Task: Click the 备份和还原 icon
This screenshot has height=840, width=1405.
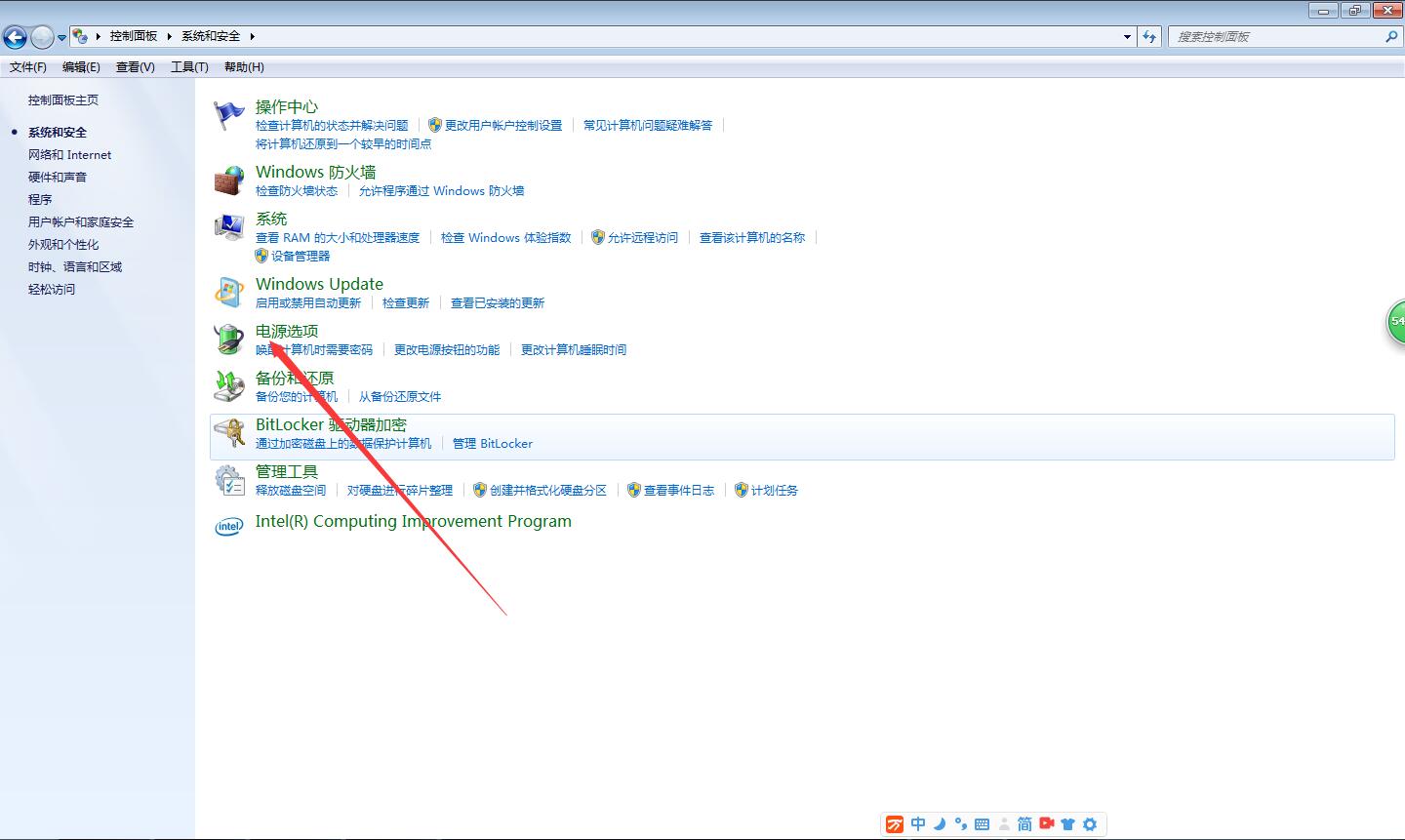Action: [x=229, y=386]
